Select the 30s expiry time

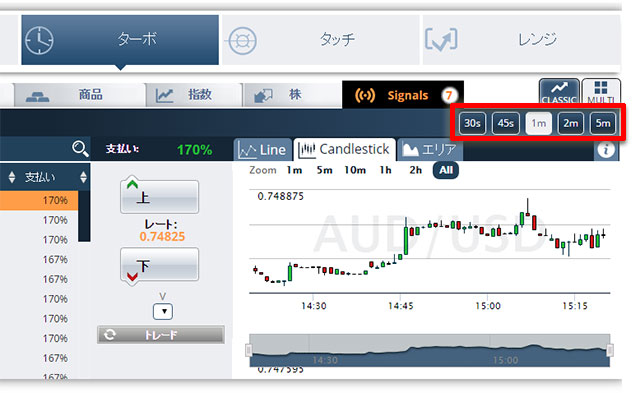pyautogui.click(x=472, y=123)
